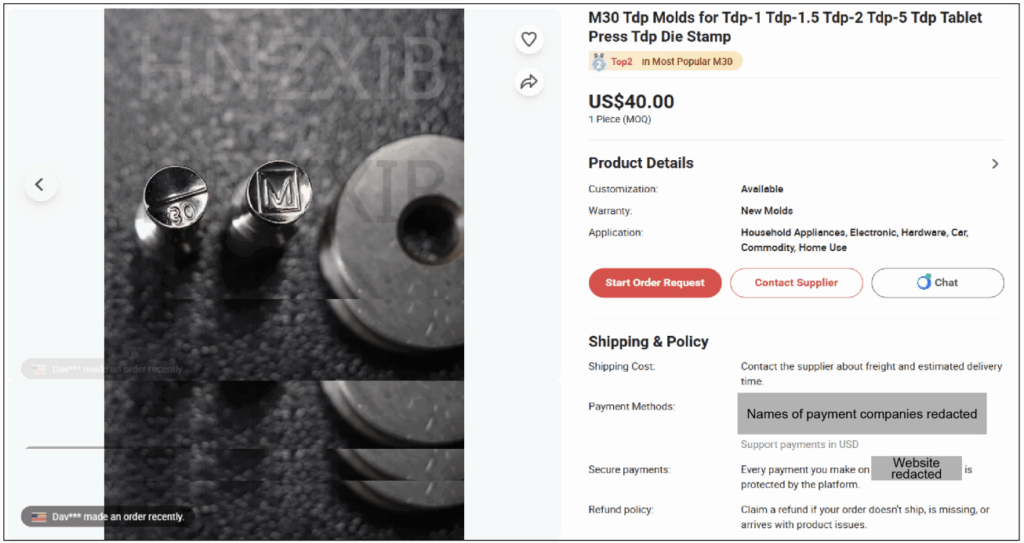Click the Top2 medal badge icon
The height and width of the screenshot is (543, 1024).
599,62
